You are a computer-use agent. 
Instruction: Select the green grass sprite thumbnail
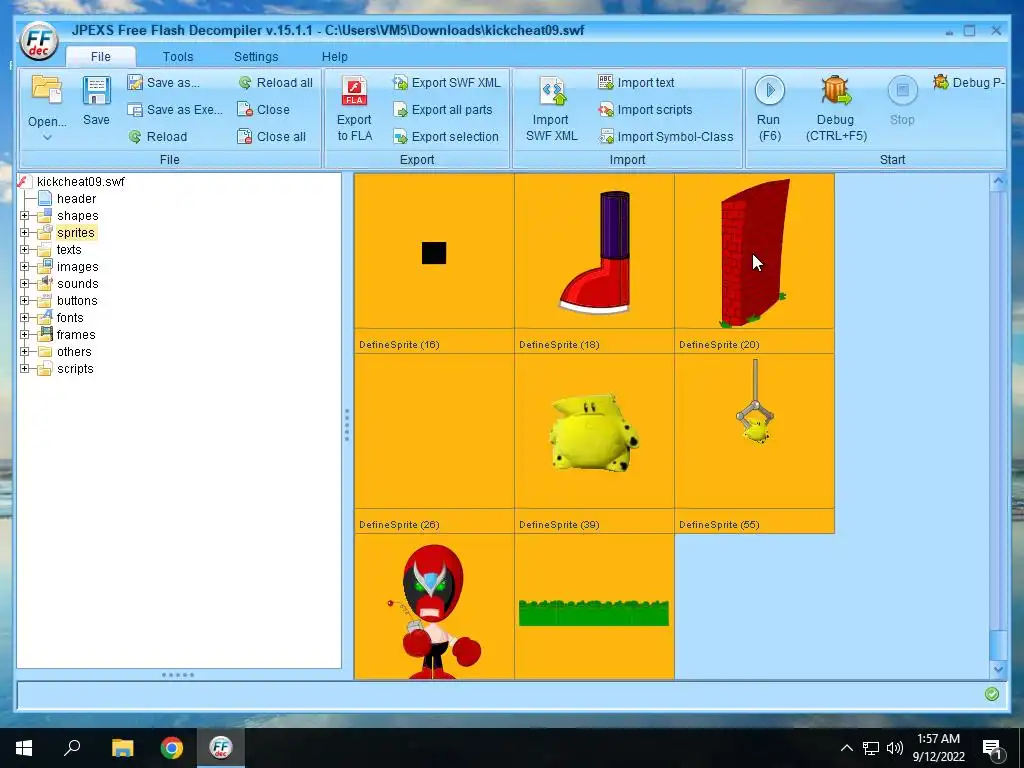point(594,607)
